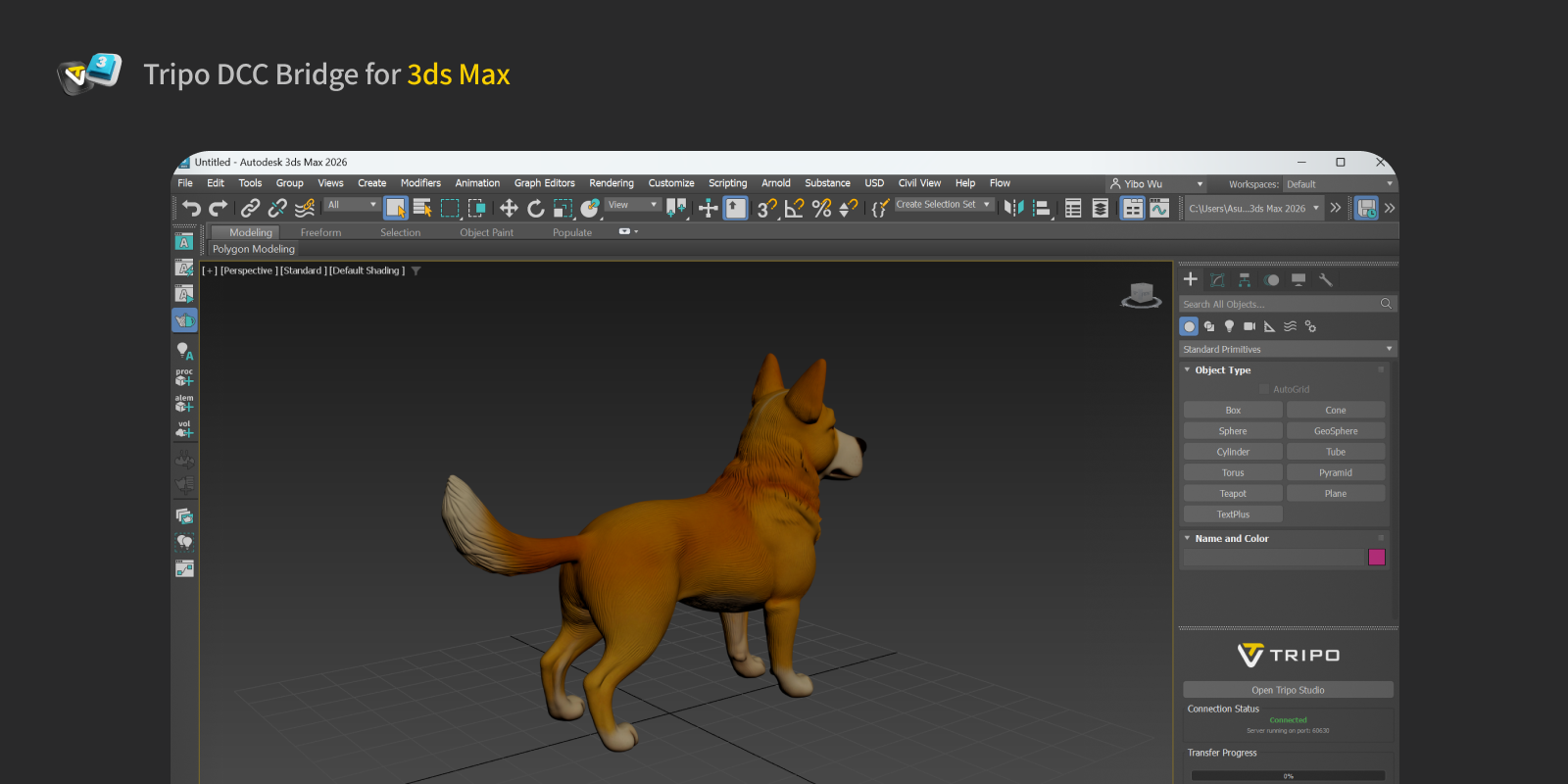This screenshot has height=784, width=1568.
Task: Toggle the Select Object tool
Action: point(396,208)
